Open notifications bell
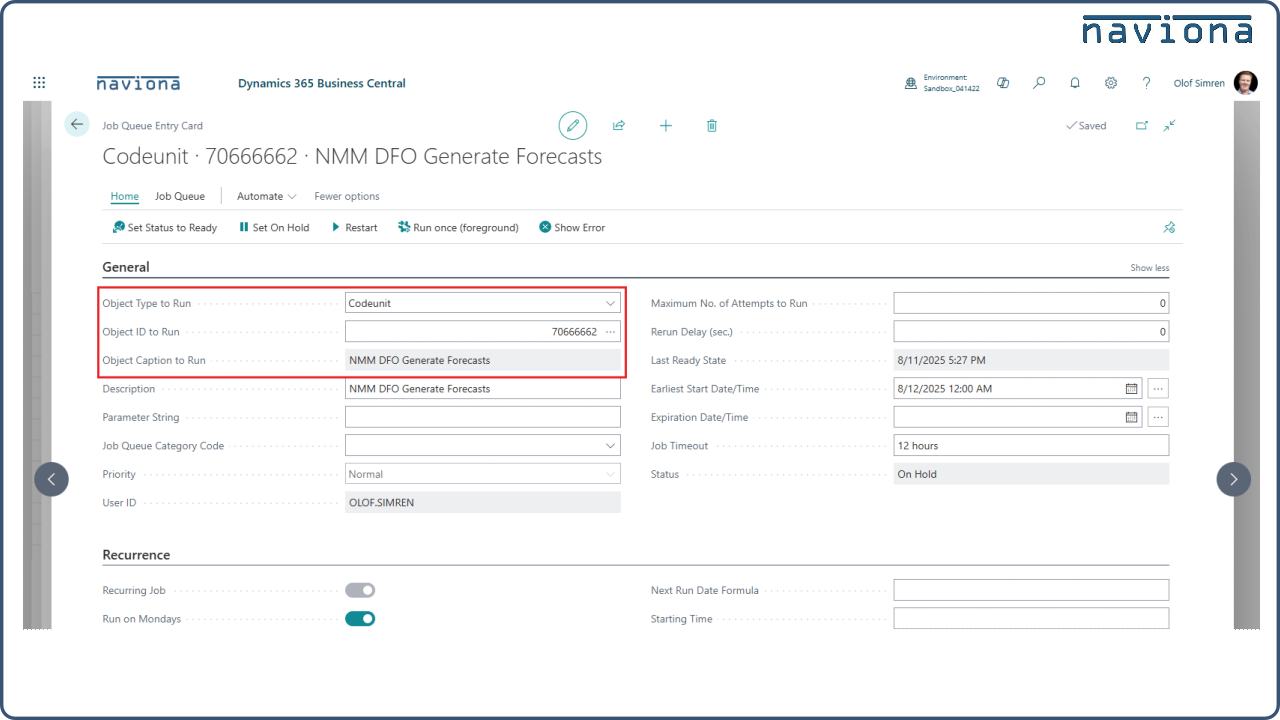Viewport: 1280px width, 720px height. [x=1075, y=83]
